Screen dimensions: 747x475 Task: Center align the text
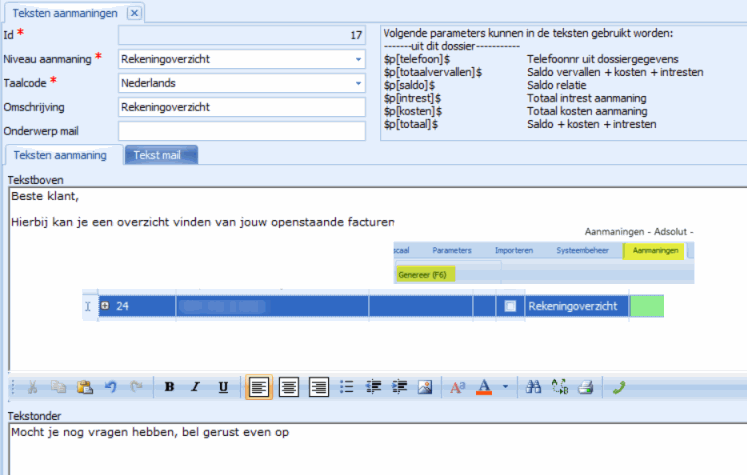(x=289, y=387)
